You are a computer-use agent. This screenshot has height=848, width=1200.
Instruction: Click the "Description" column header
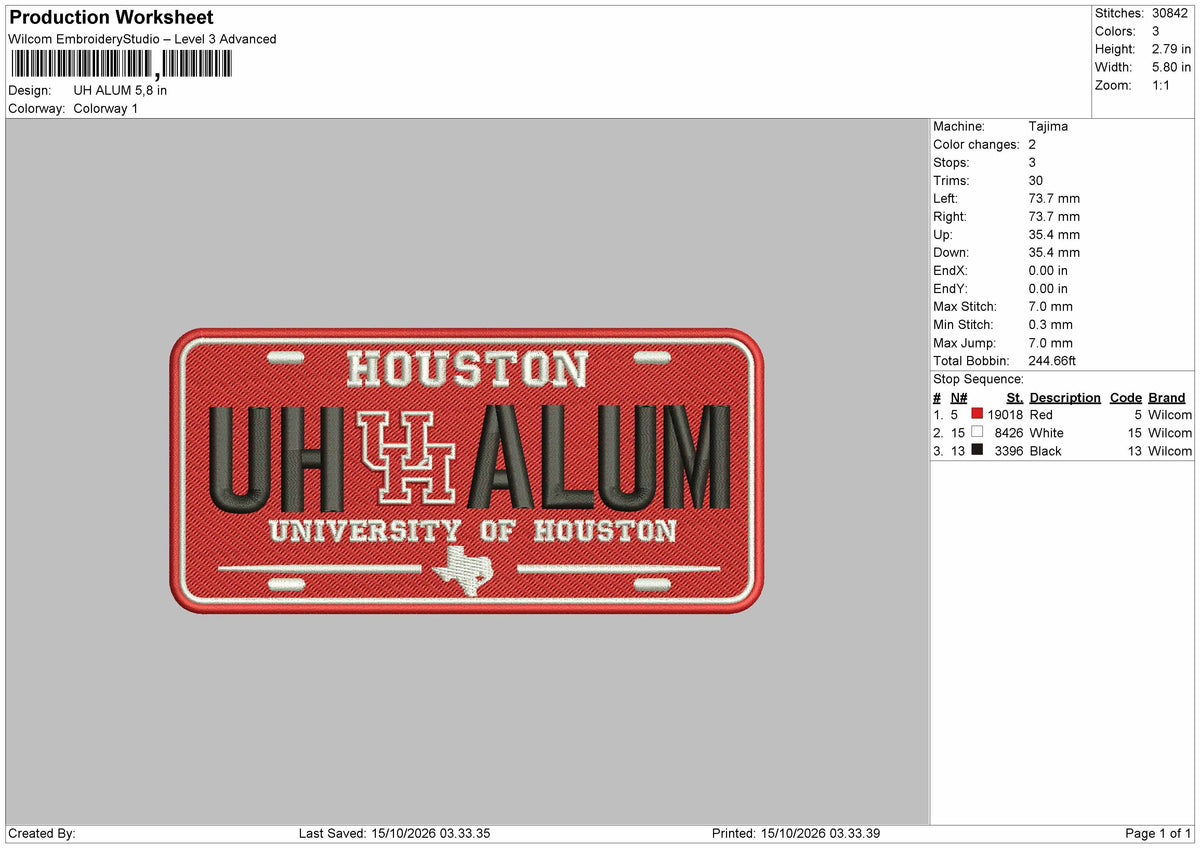point(1065,397)
